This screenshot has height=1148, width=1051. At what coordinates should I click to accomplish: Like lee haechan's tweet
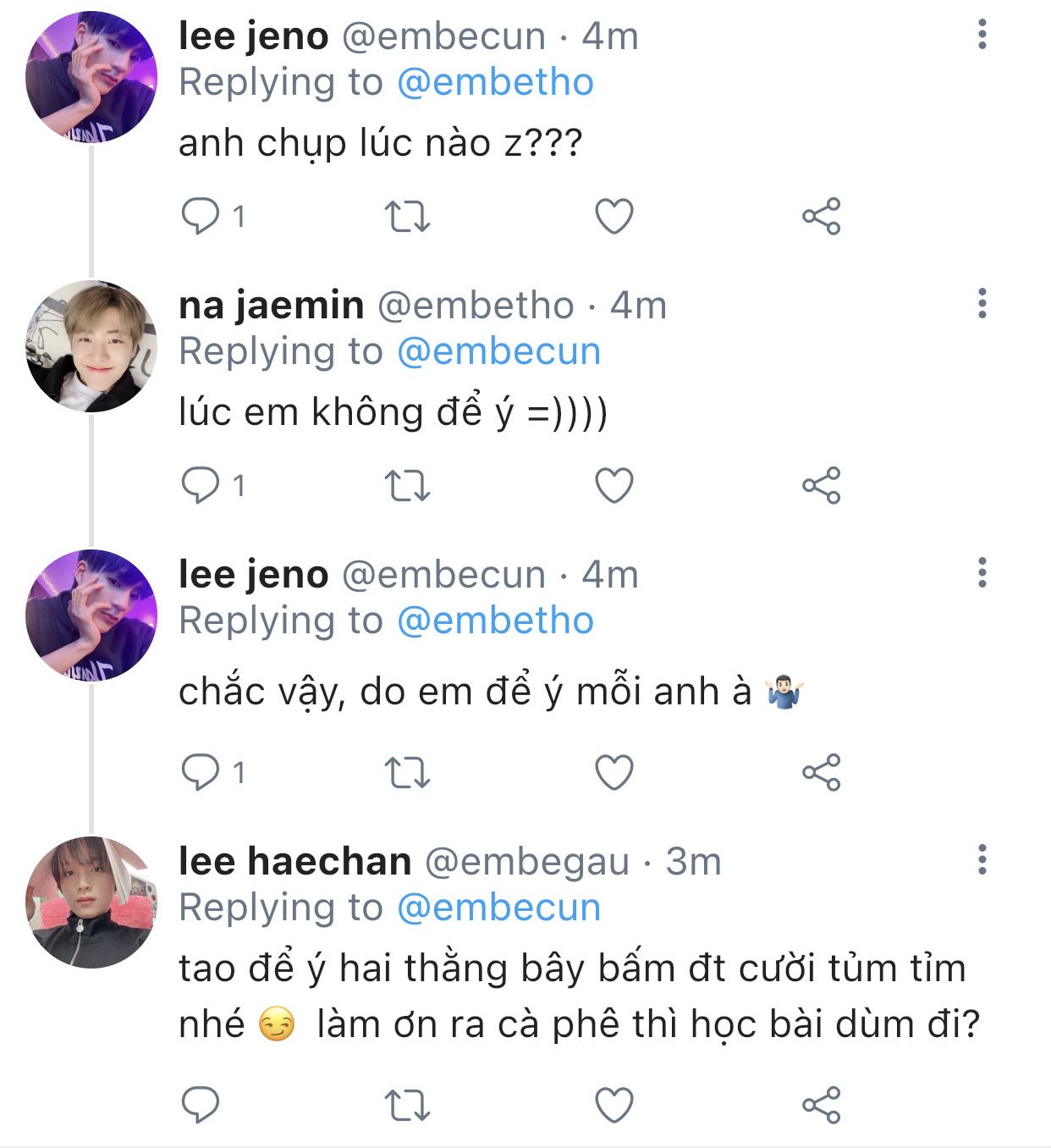click(x=614, y=1105)
